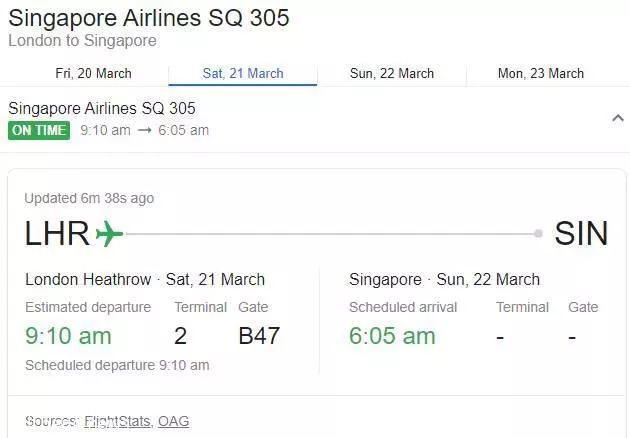Click the flight row header Singapore Airlines SQ 305
The height and width of the screenshot is (438, 630).
coord(102,108)
